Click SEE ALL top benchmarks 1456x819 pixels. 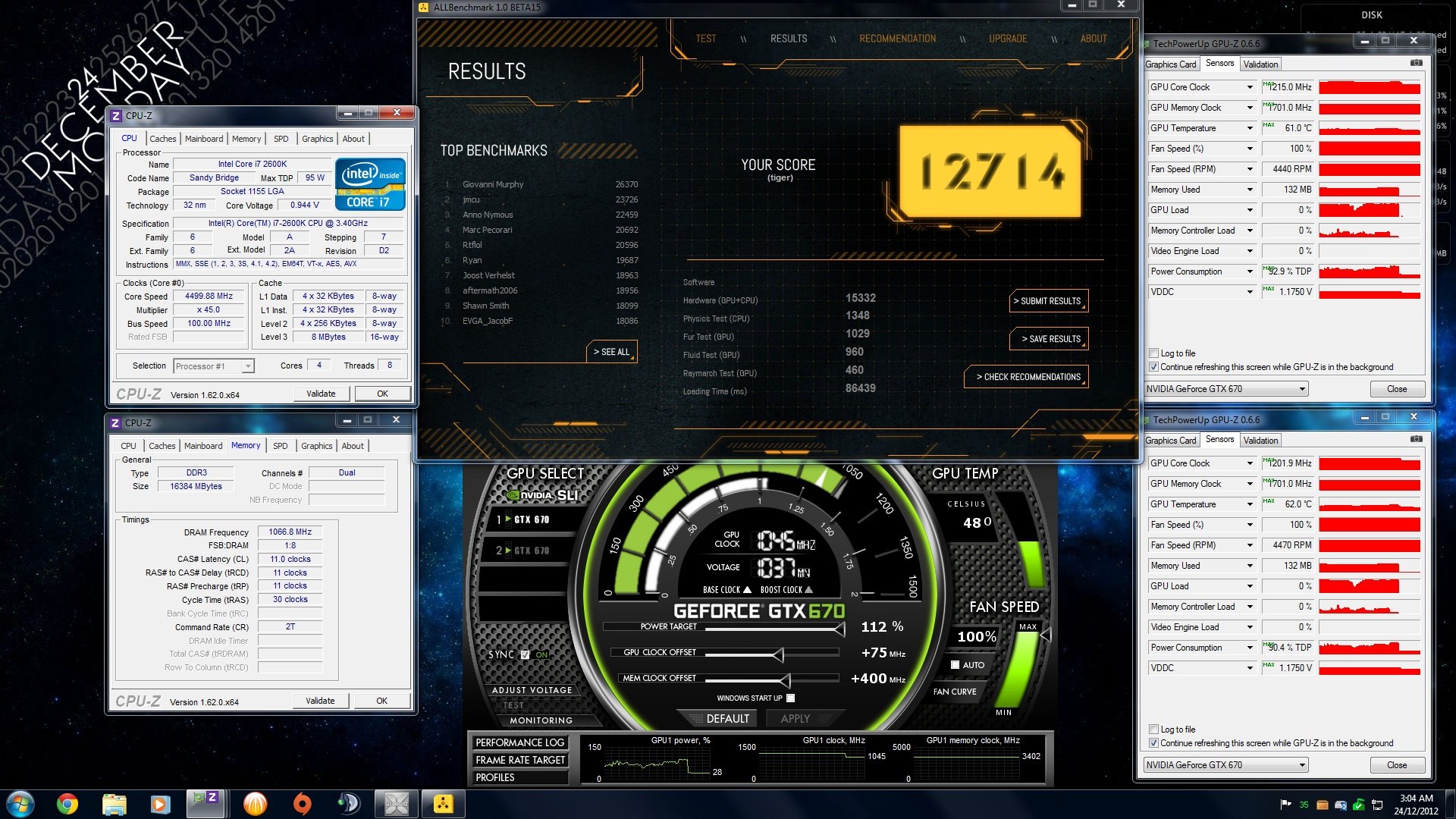tap(611, 352)
